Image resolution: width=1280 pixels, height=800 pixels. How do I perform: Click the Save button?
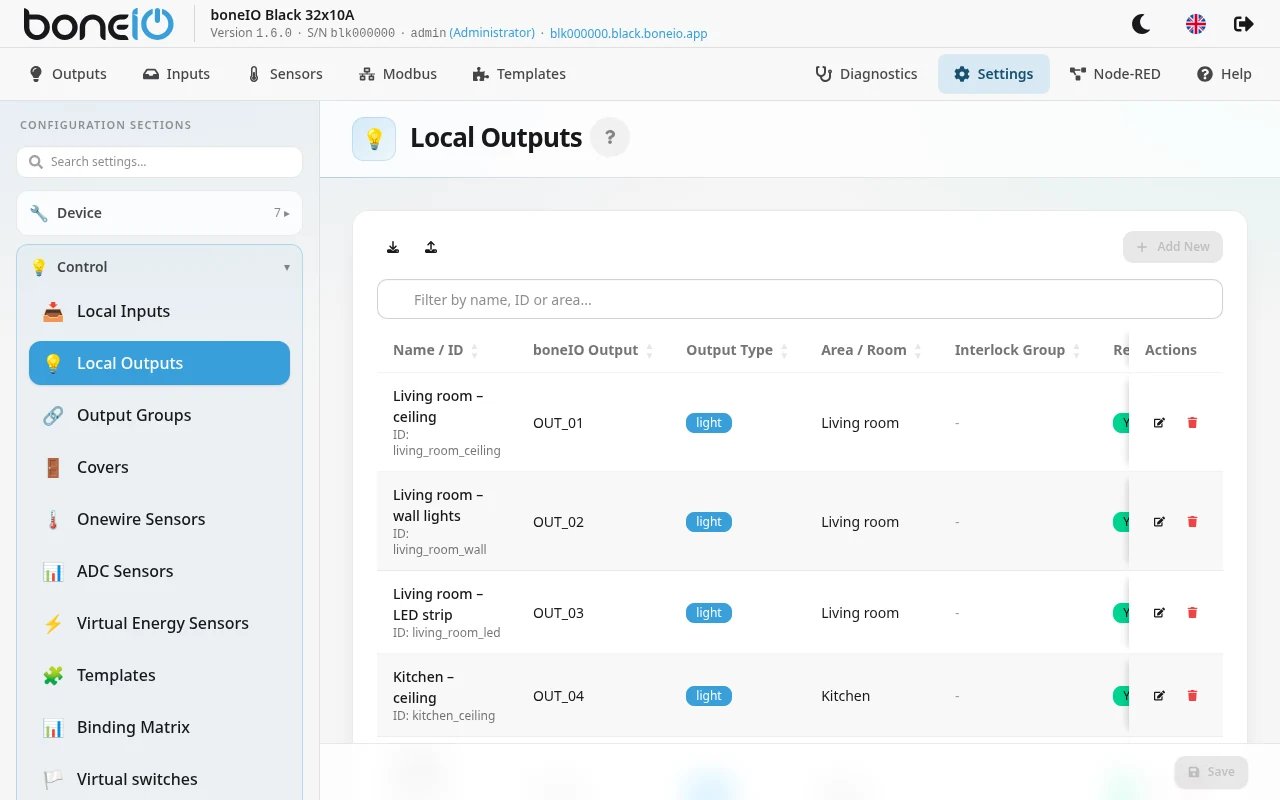1211,772
